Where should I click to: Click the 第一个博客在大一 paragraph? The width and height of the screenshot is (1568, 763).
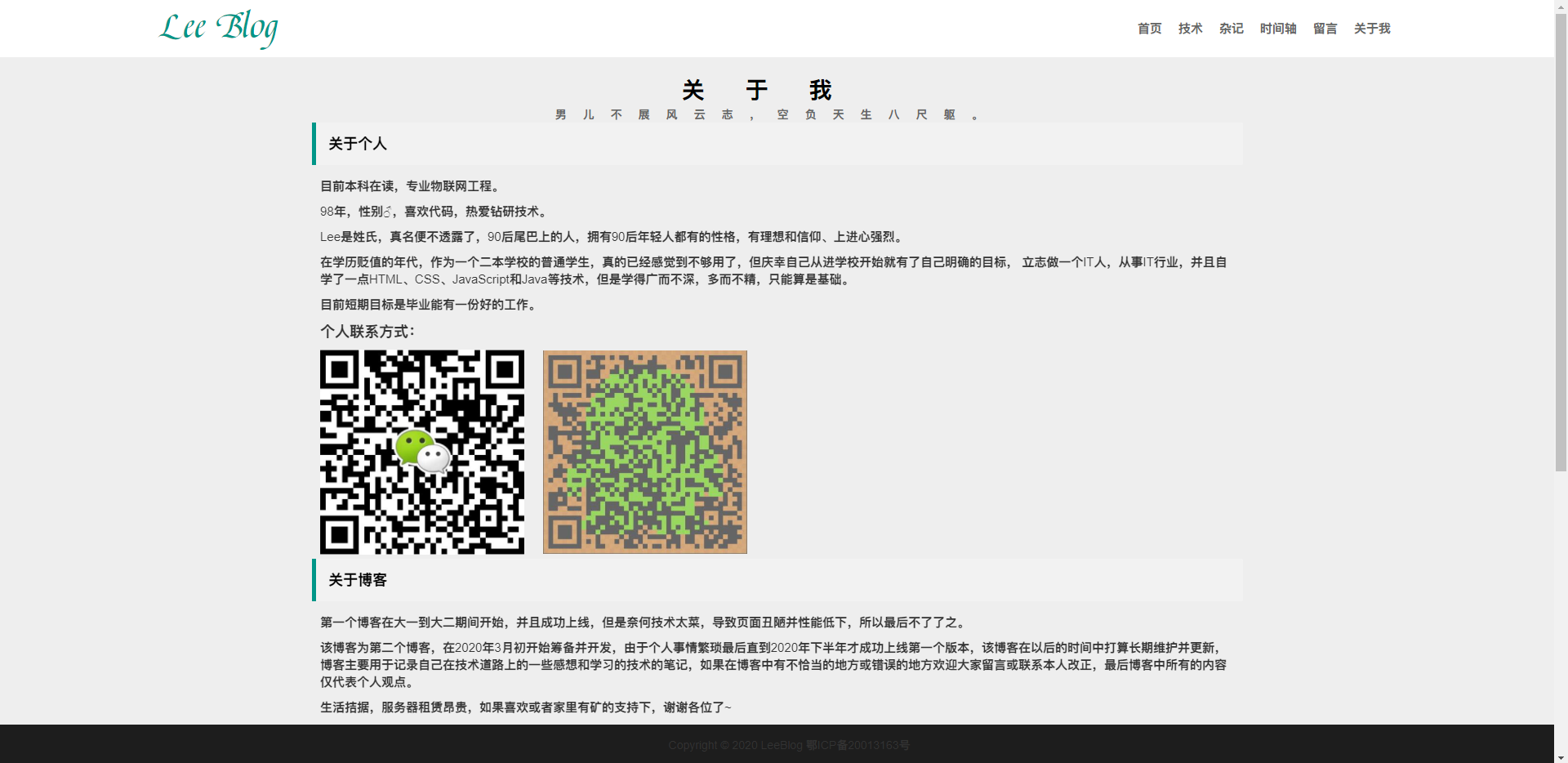click(x=644, y=622)
